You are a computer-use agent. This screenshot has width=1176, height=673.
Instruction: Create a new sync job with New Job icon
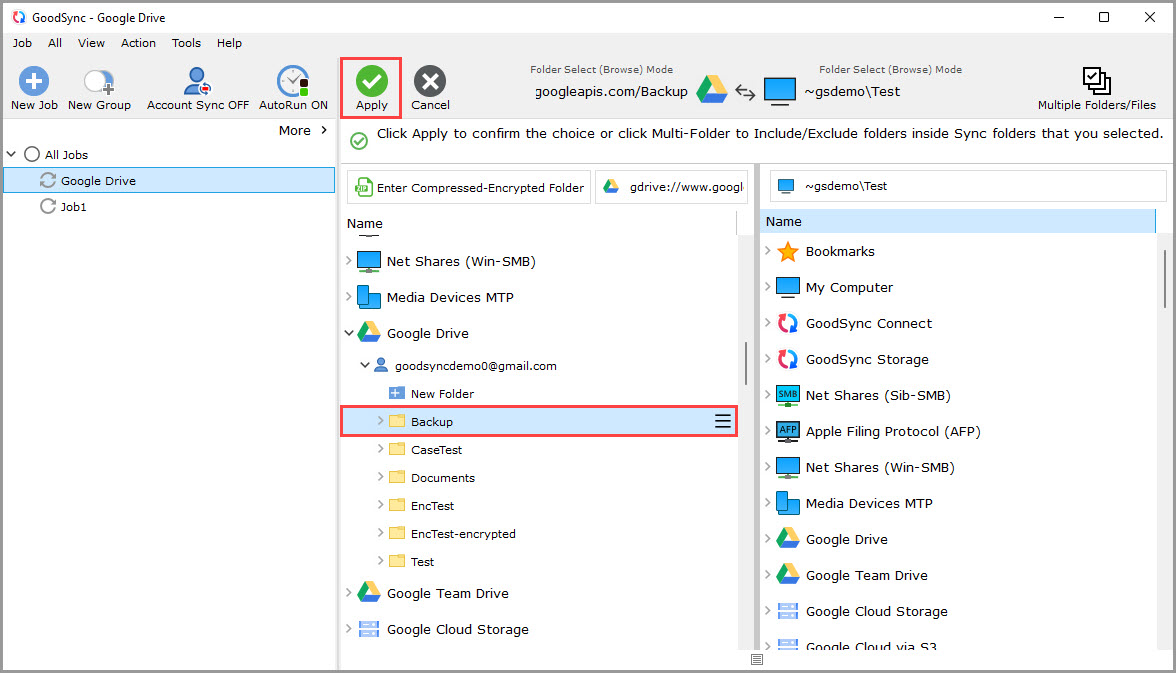[x=33, y=87]
